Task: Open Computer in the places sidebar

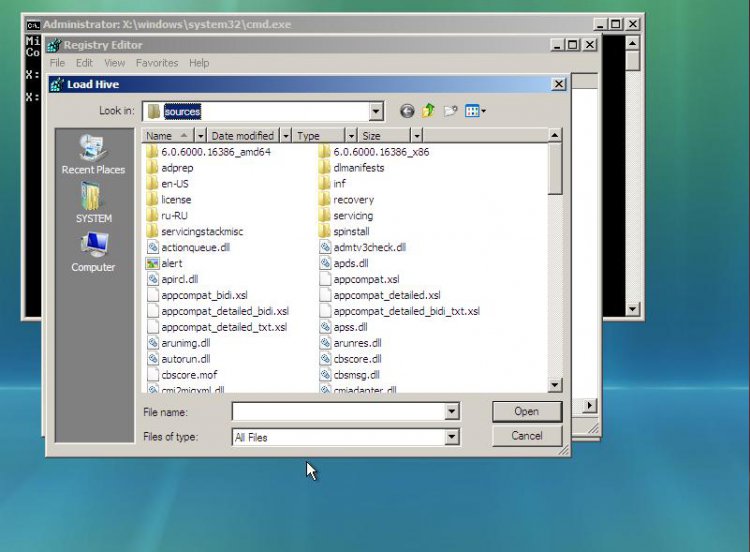Action: click(x=93, y=253)
